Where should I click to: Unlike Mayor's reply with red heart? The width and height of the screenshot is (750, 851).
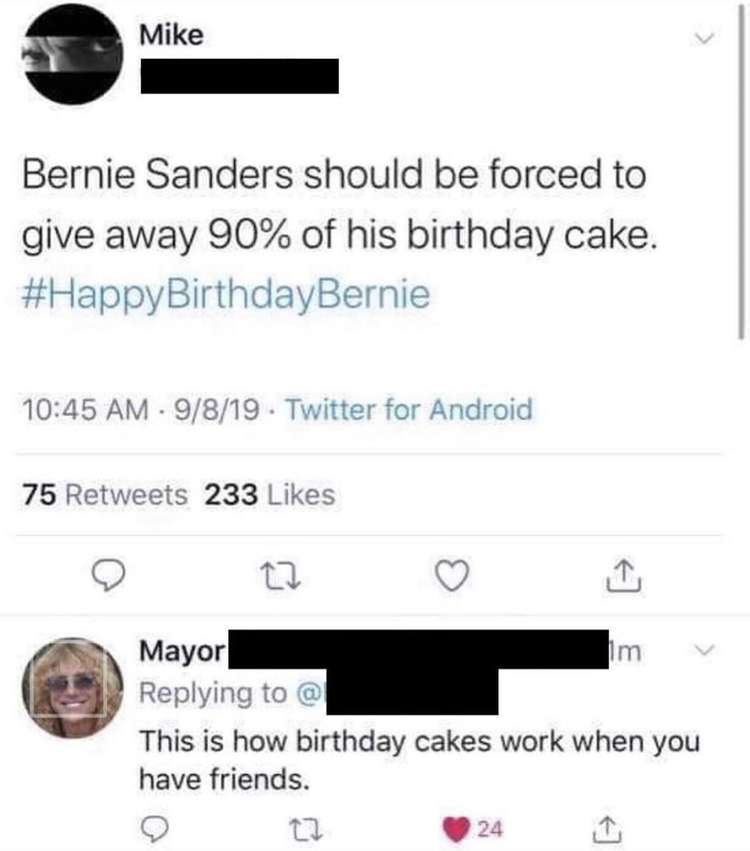[x=456, y=829]
